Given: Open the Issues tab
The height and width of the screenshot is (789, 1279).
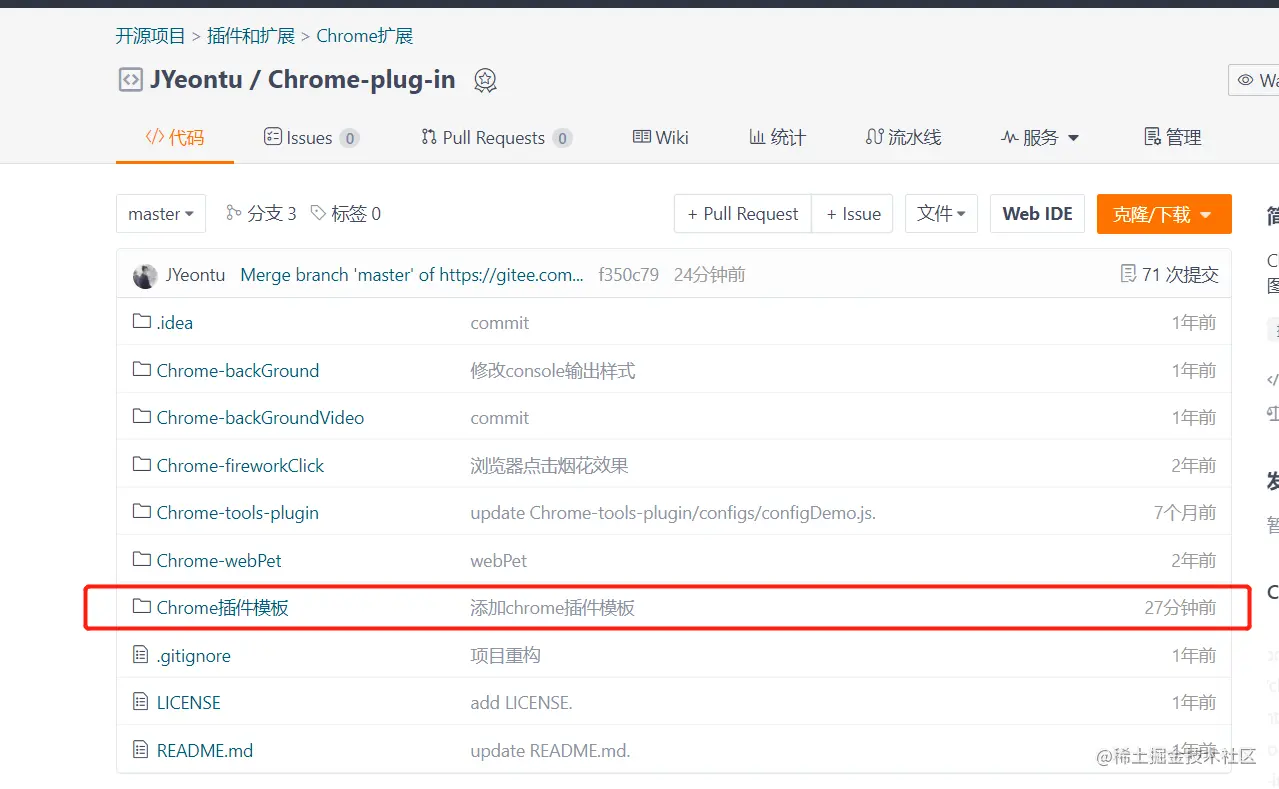Looking at the screenshot, I should [x=311, y=138].
